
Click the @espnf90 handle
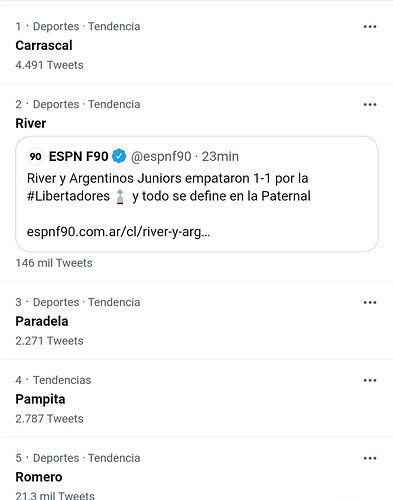point(161,156)
